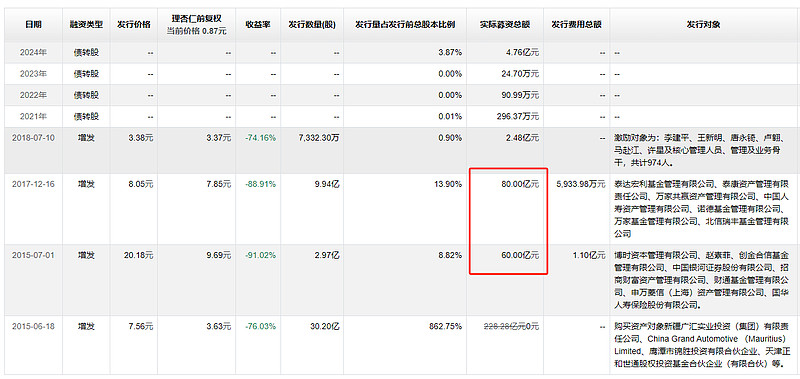Click the -91.02% return value
This screenshot has width=800, height=379.
click(x=260, y=255)
